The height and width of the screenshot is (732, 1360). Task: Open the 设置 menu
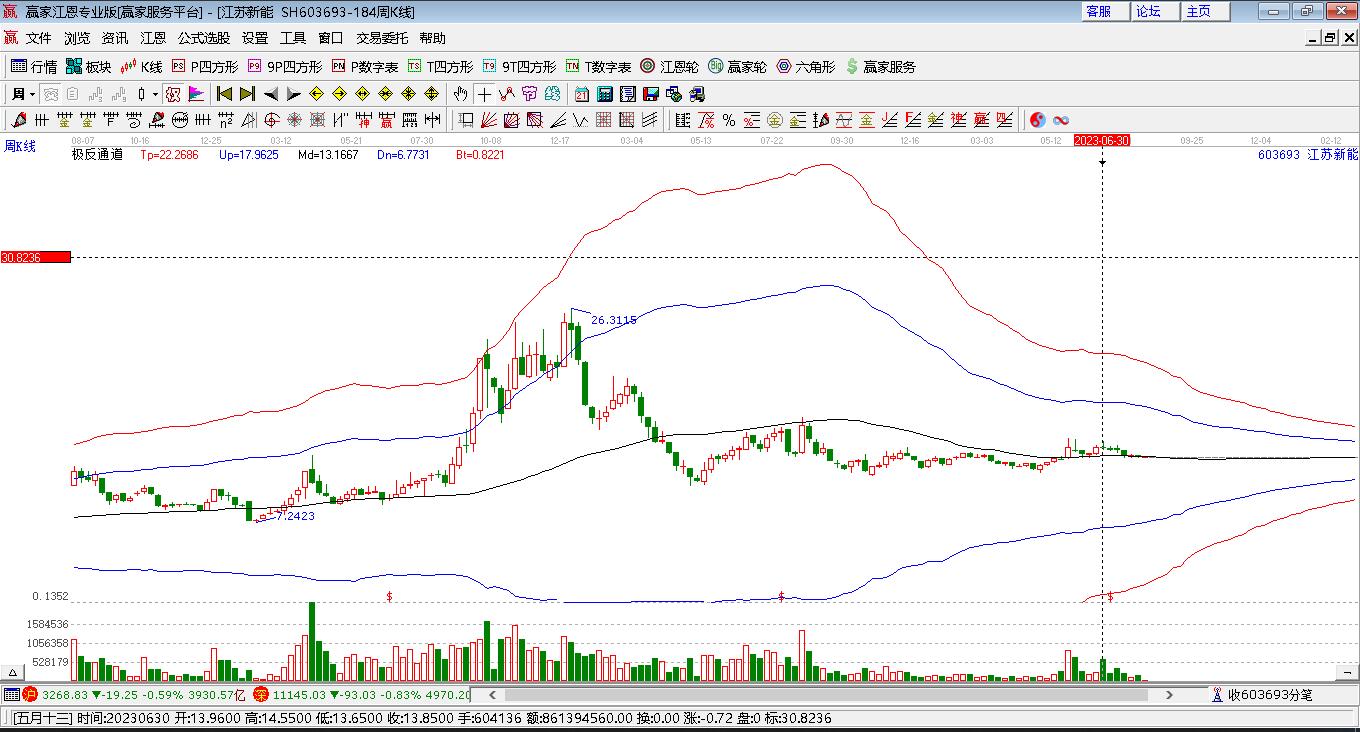coord(255,38)
